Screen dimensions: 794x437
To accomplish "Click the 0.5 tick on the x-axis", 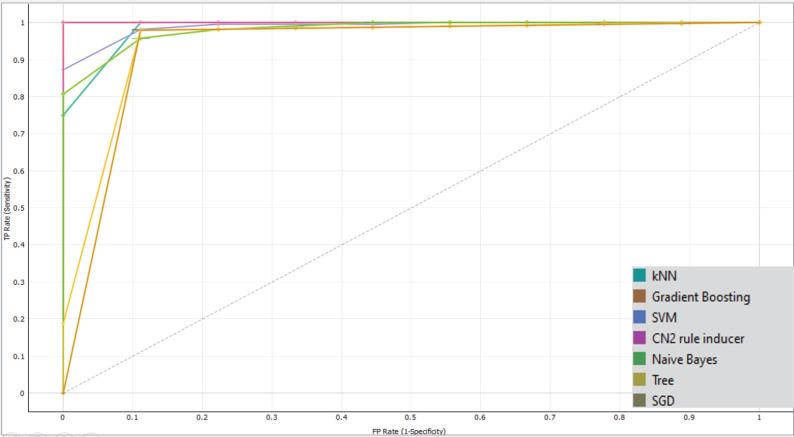I will coord(410,416).
